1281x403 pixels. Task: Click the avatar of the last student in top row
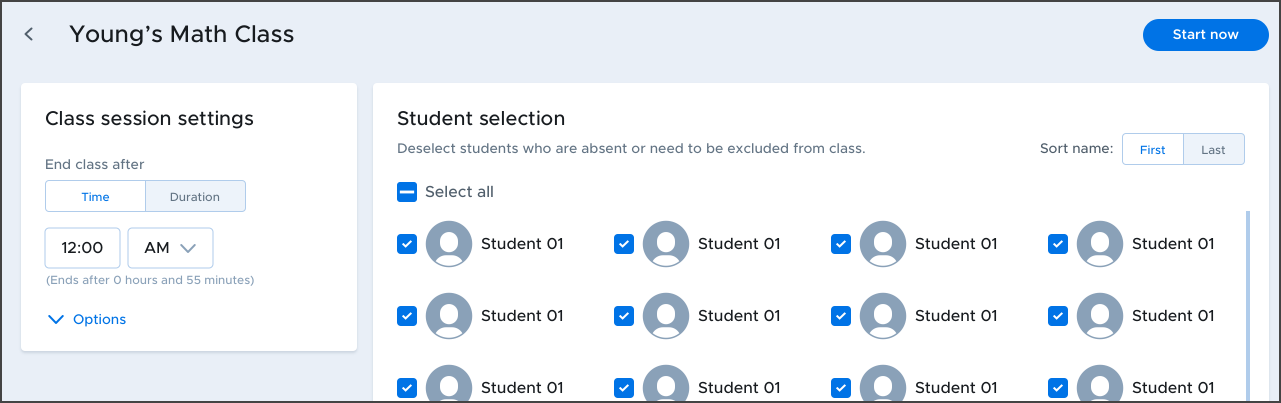(x=1100, y=244)
